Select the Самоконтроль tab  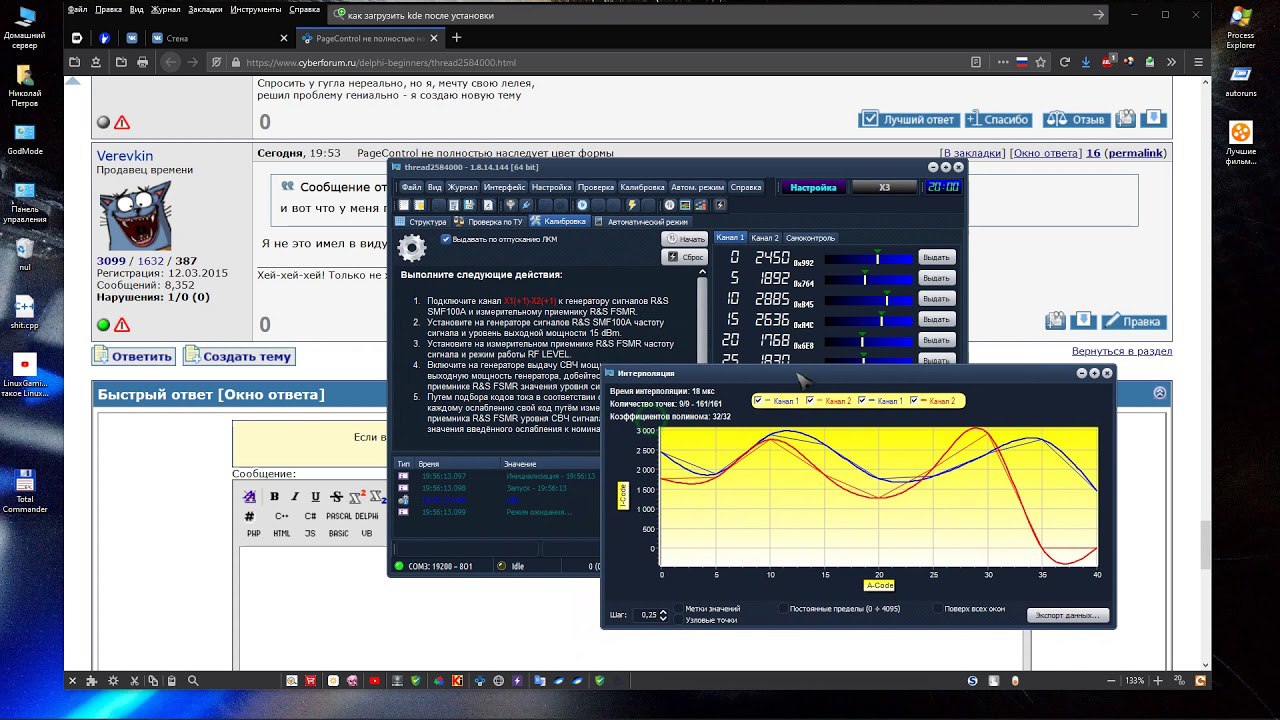point(810,238)
